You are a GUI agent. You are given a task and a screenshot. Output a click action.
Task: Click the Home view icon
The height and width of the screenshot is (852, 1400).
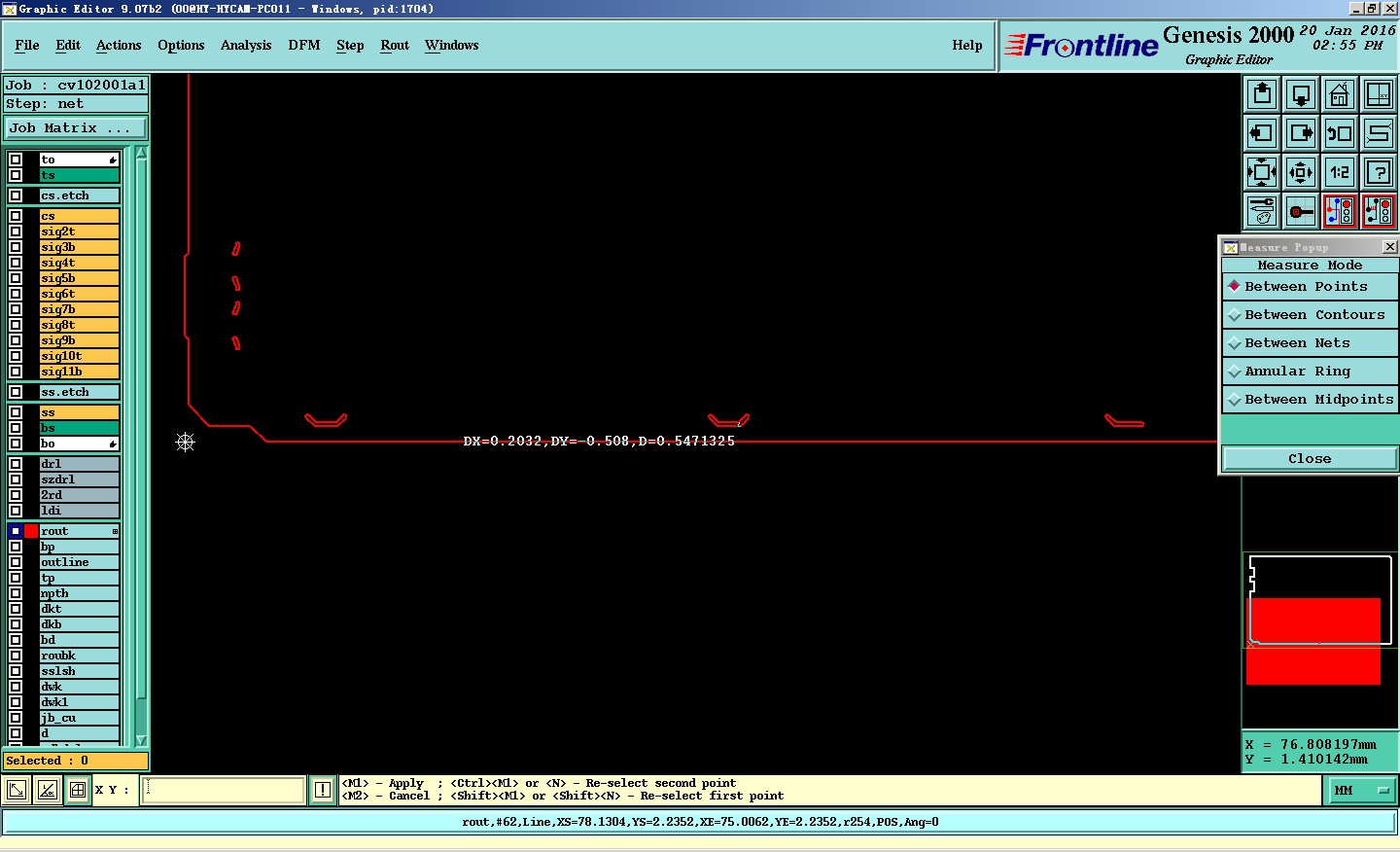coord(1340,94)
